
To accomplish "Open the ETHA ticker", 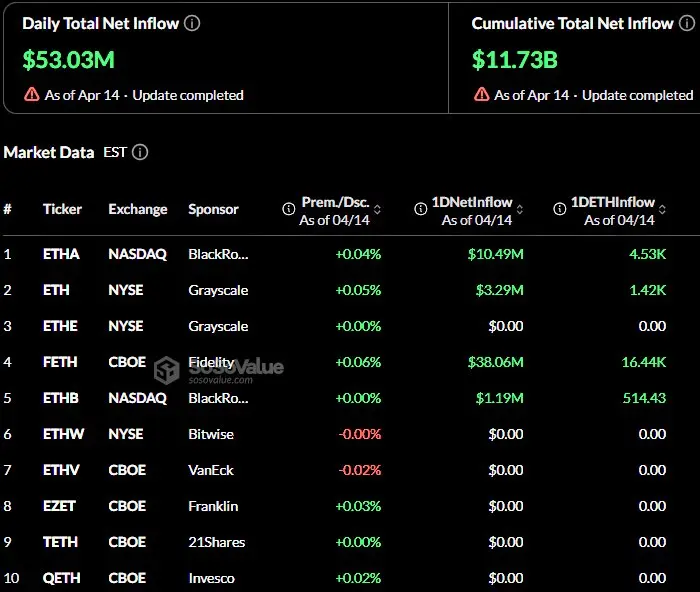I will (x=61, y=254).
